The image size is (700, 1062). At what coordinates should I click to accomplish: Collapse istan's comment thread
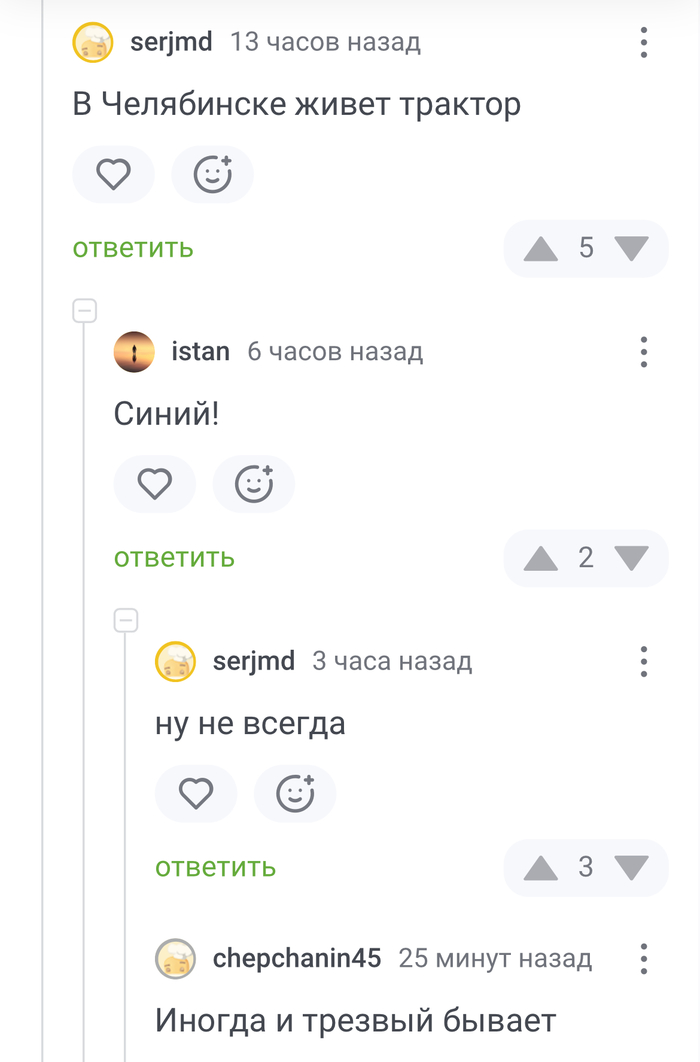point(84,308)
